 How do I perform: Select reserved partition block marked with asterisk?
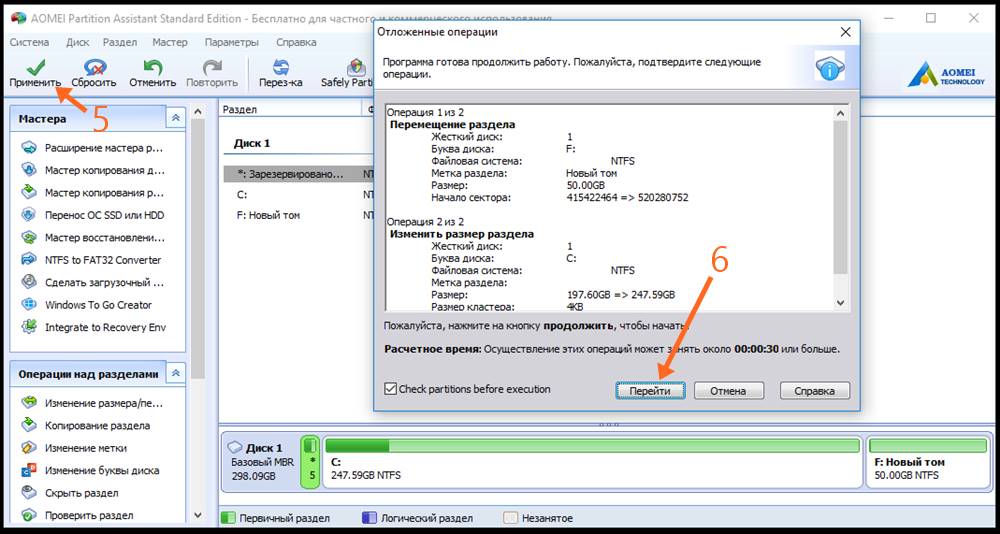[311, 463]
